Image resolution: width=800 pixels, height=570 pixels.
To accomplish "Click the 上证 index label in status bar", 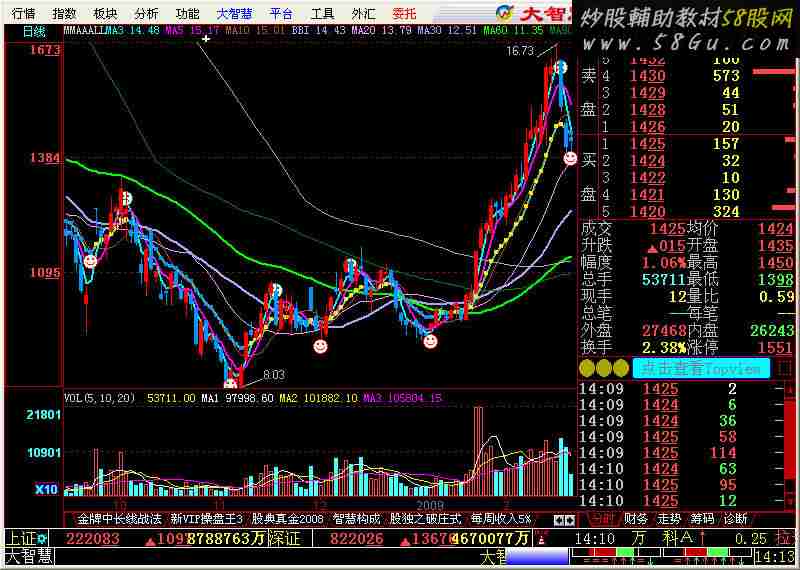I will pos(20,538).
